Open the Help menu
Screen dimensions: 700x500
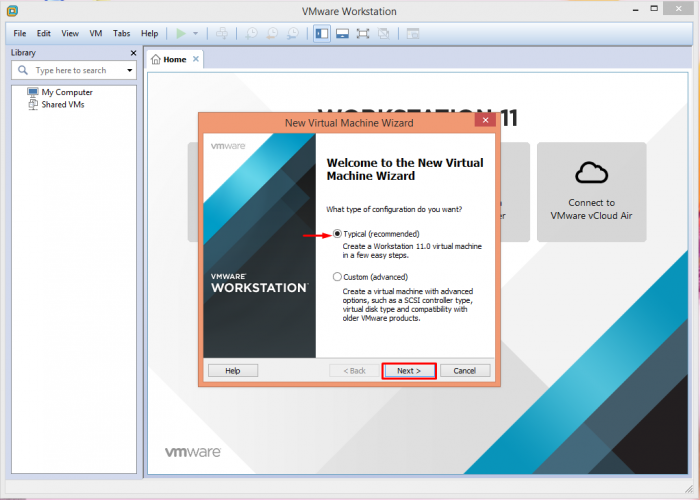coord(150,33)
